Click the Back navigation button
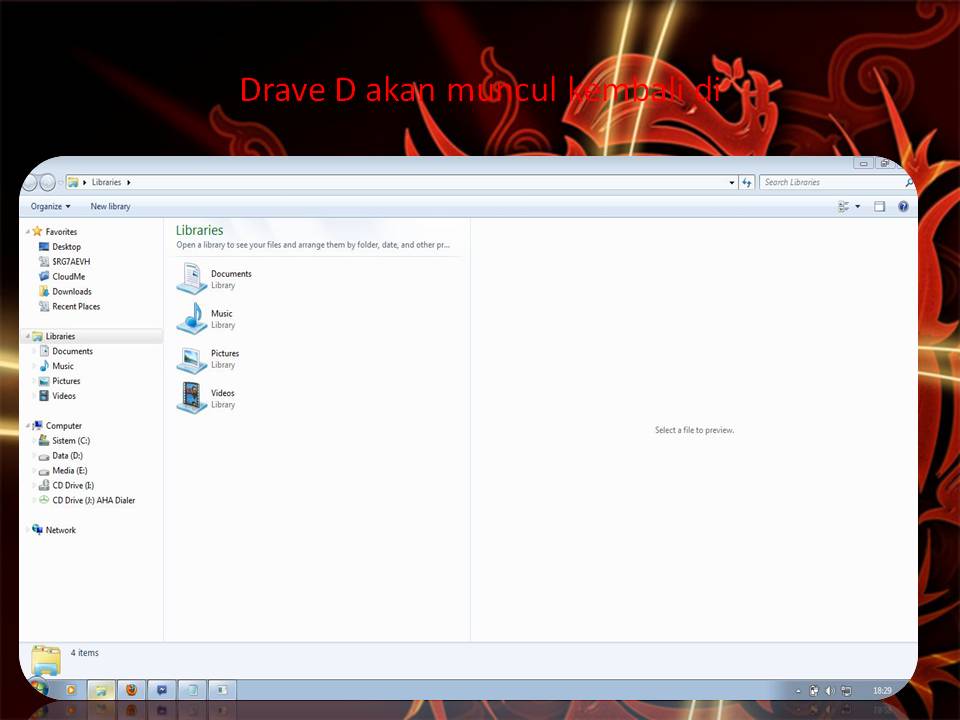Screen dimensions: 960x720 29,182
